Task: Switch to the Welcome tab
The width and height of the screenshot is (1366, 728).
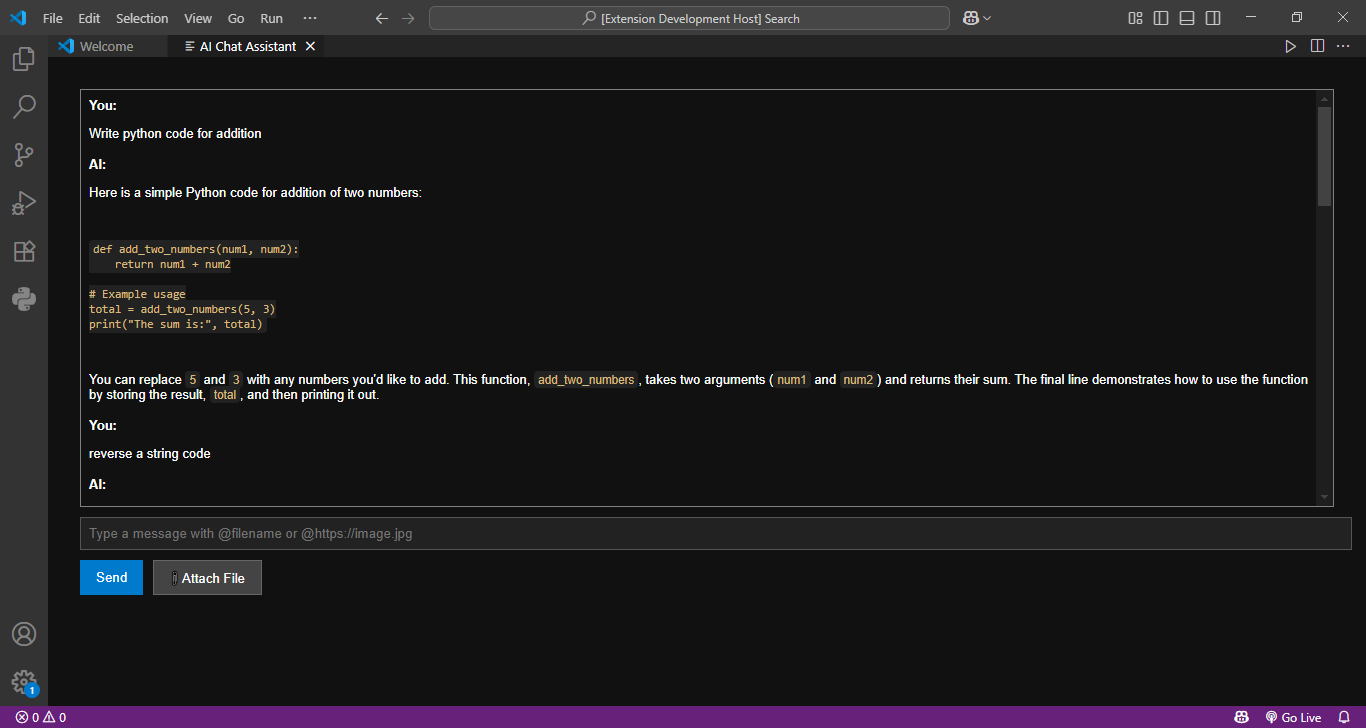Action: point(104,45)
